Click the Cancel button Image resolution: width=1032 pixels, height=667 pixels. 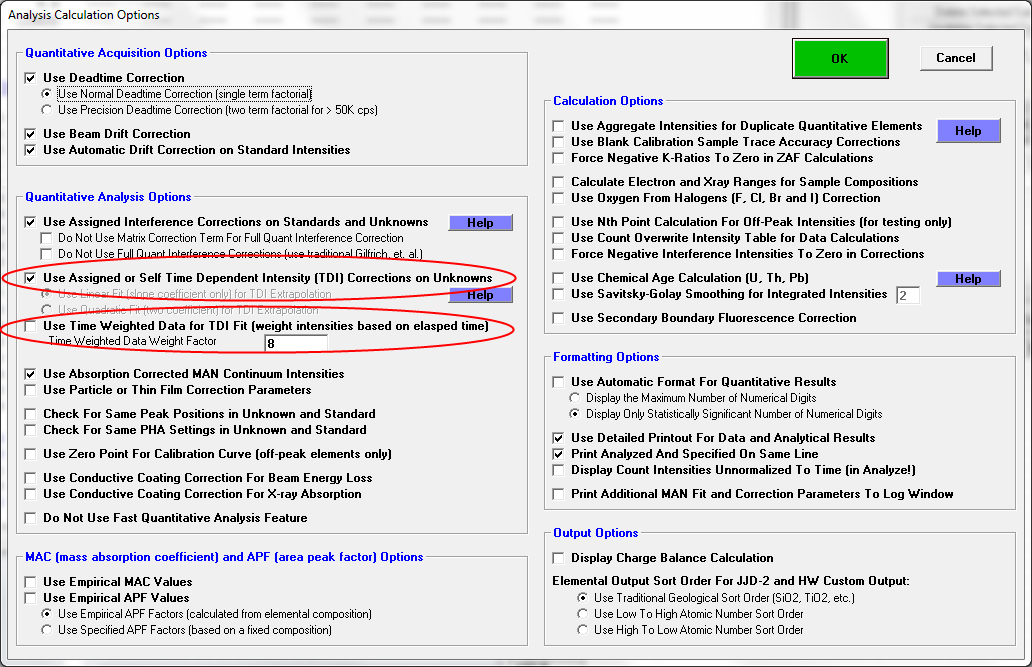(955, 58)
